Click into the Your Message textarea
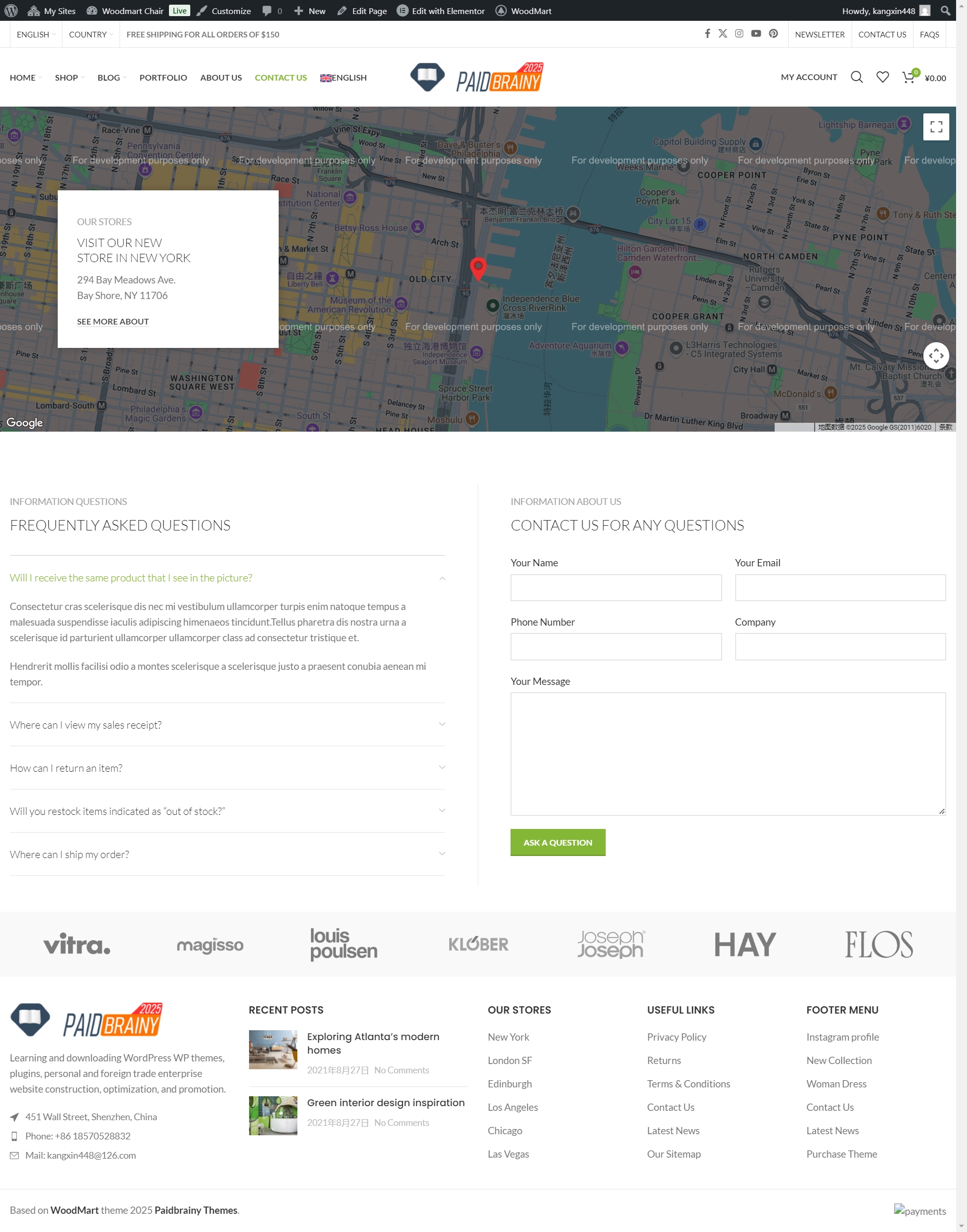Screen dimensions: 967x1232 728,754
